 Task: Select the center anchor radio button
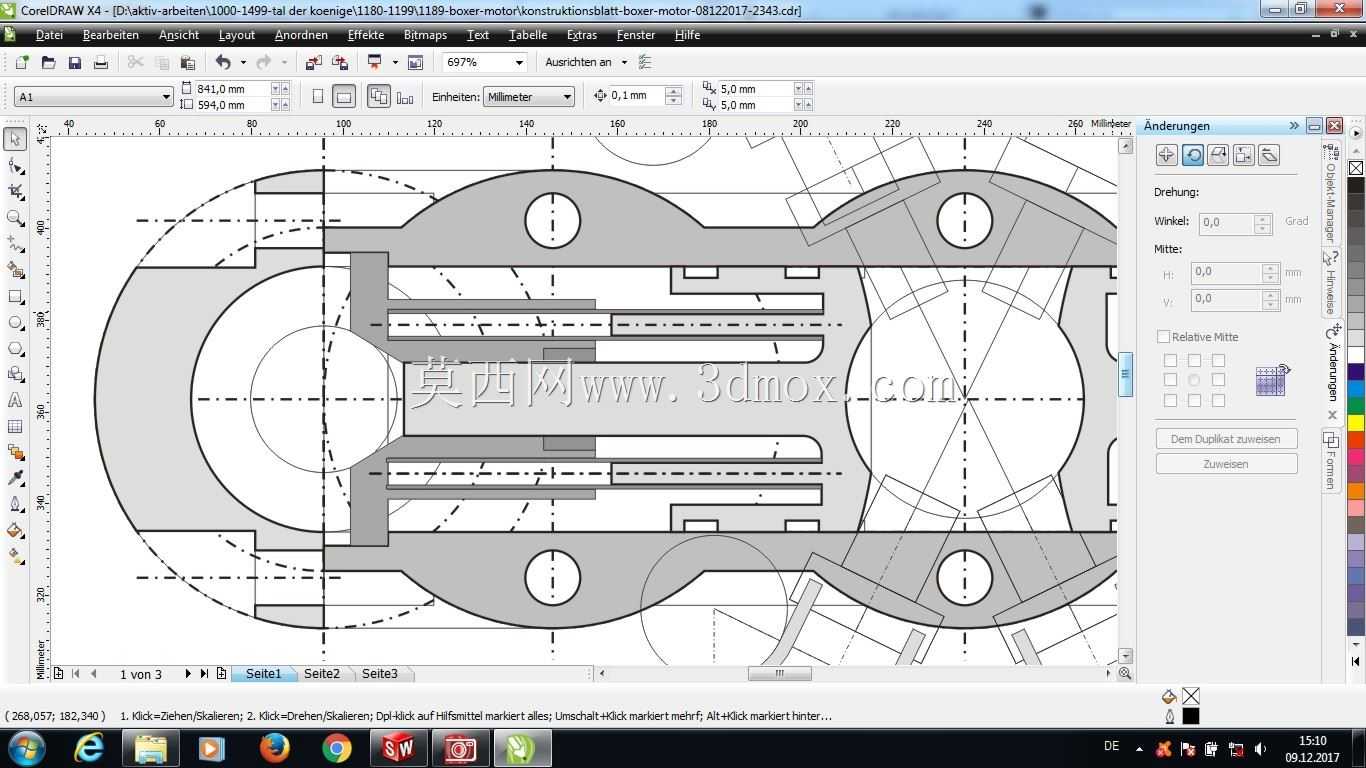pyautogui.click(x=1194, y=380)
